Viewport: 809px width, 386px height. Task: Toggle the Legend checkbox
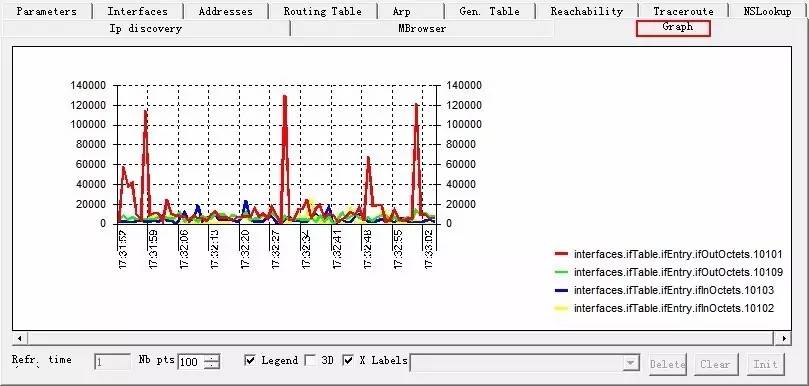point(250,360)
